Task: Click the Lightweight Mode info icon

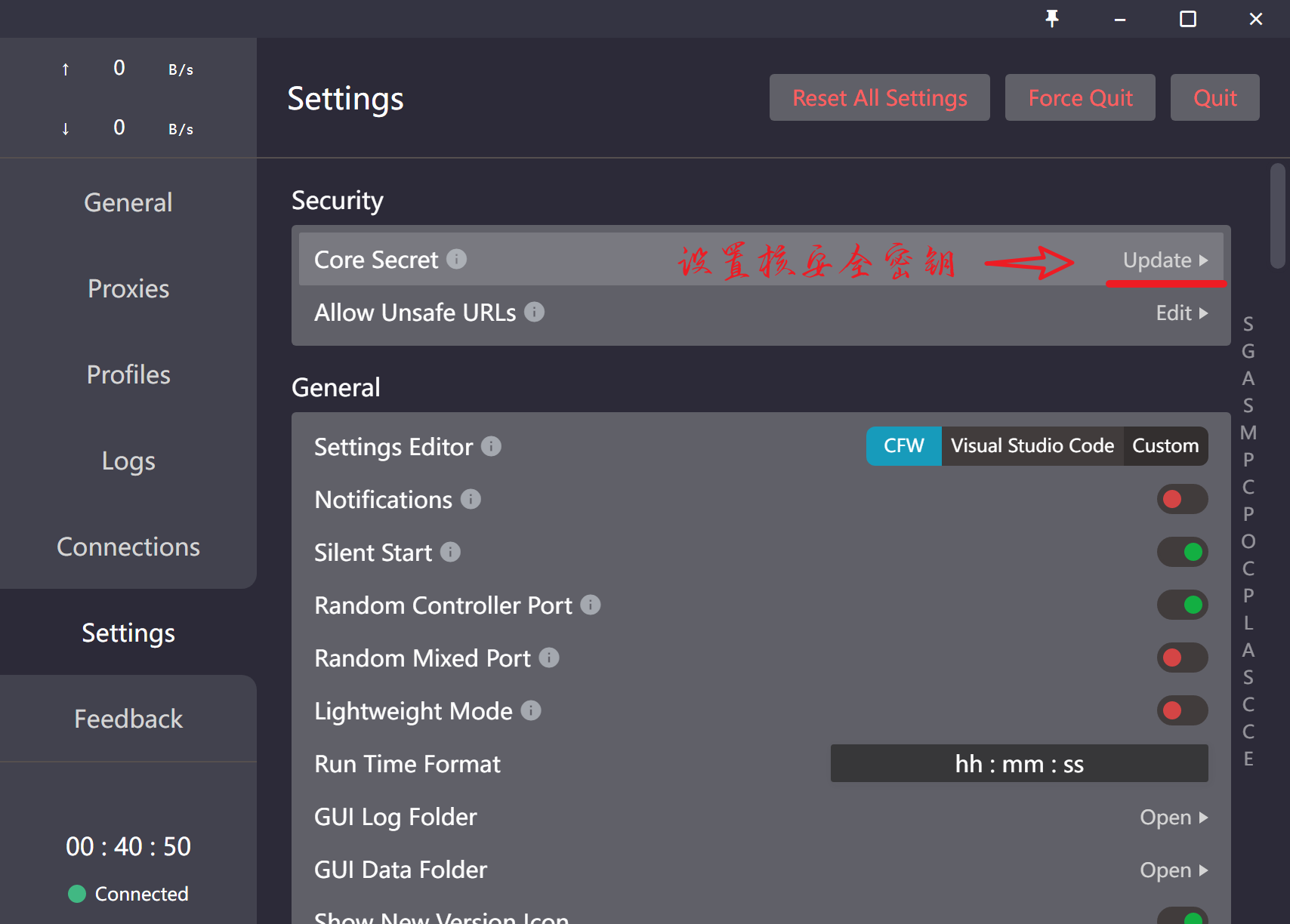Action: click(531, 711)
